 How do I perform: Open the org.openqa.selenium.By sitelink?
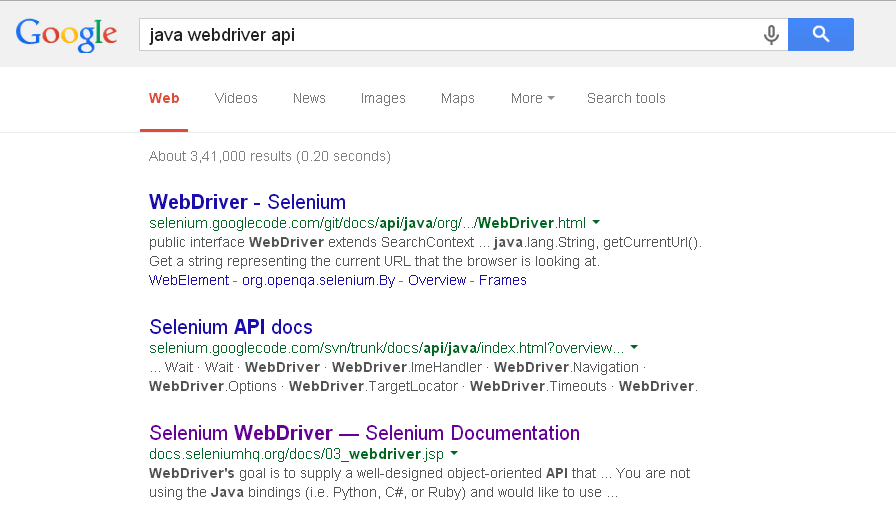[318, 281]
